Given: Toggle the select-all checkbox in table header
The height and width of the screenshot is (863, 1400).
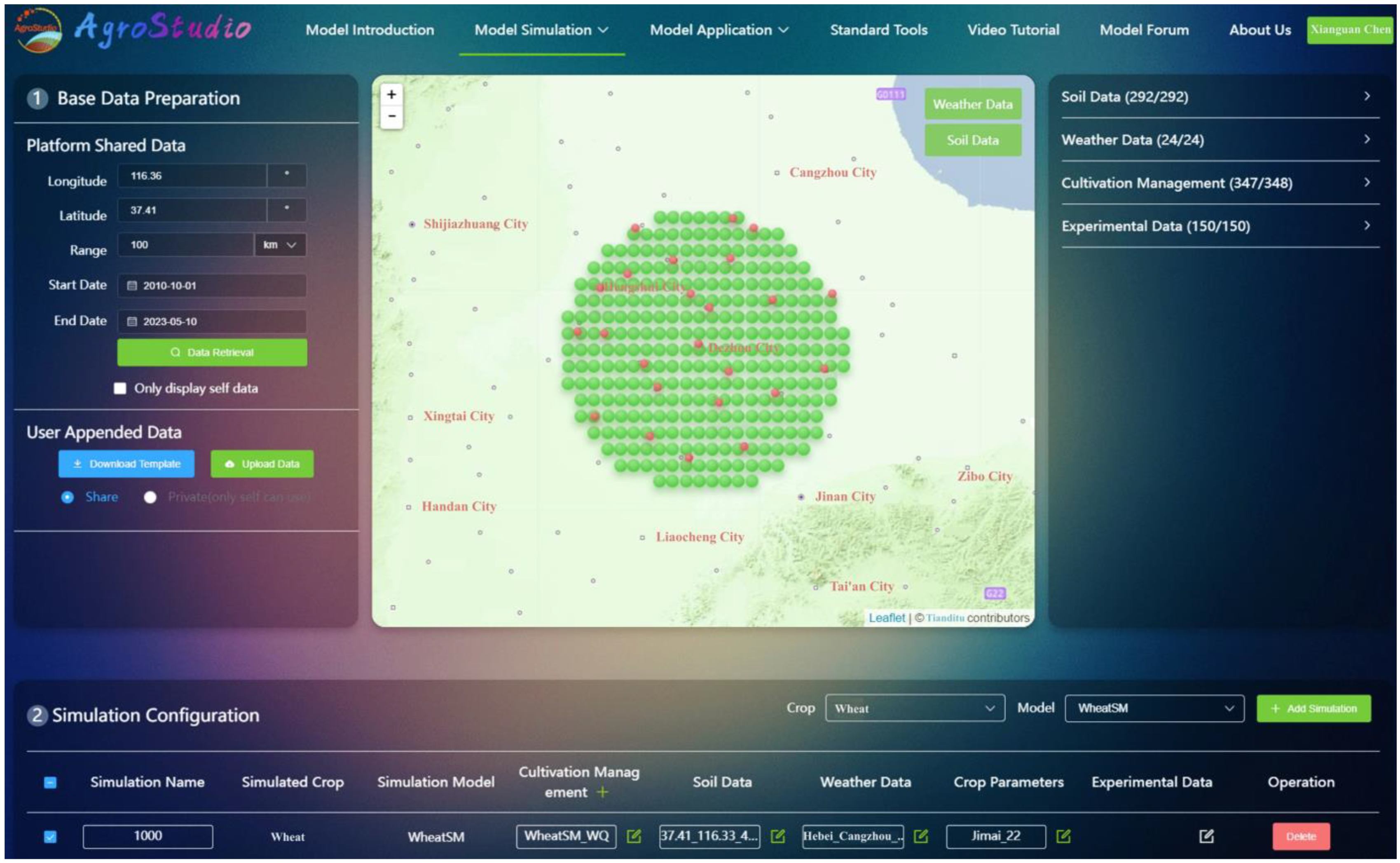Looking at the screenshot, I should coord(50,783).
